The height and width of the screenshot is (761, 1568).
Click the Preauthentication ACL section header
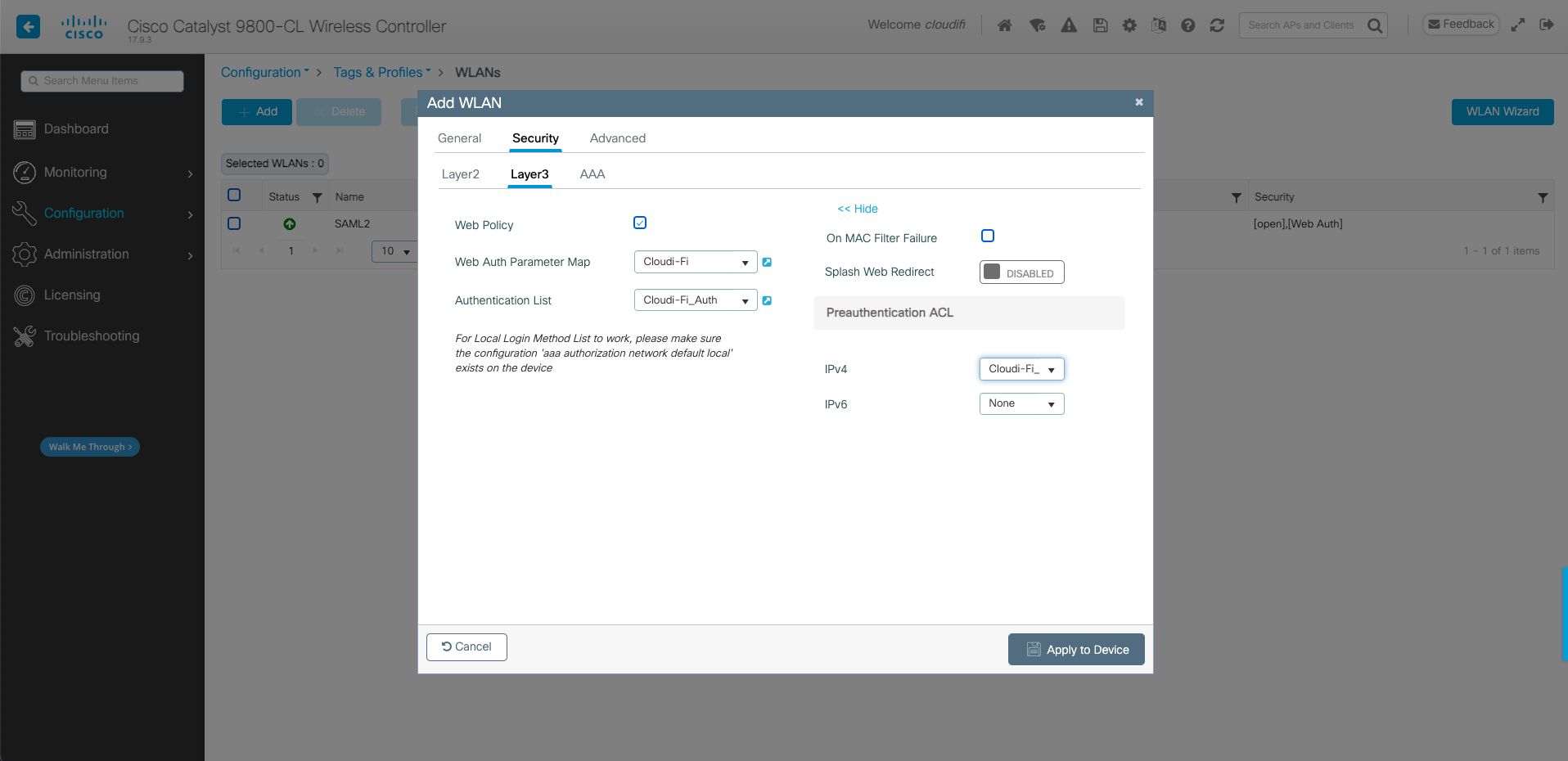click(969, 313)
